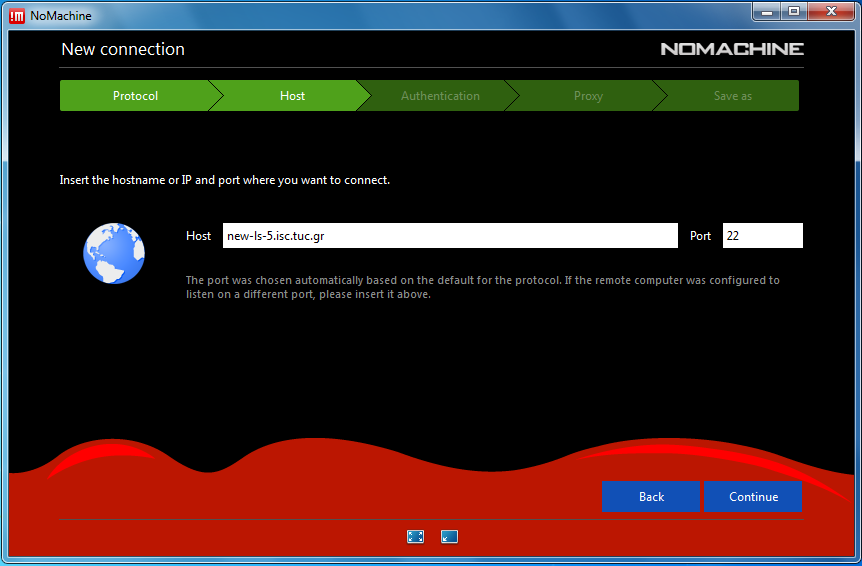
Task: Go to the Protocol step
Action: [x=135, y=96]
